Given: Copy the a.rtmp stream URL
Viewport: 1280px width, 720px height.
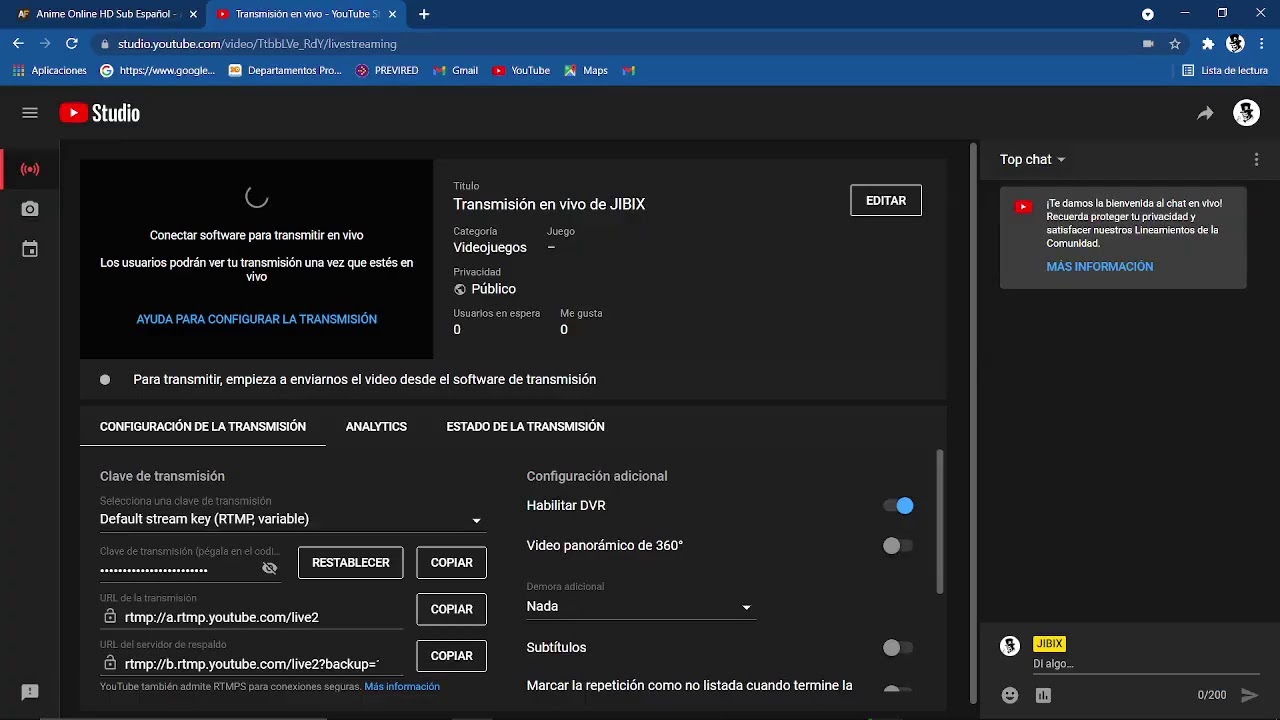Looking at the screenshot, I should (451, 609).
